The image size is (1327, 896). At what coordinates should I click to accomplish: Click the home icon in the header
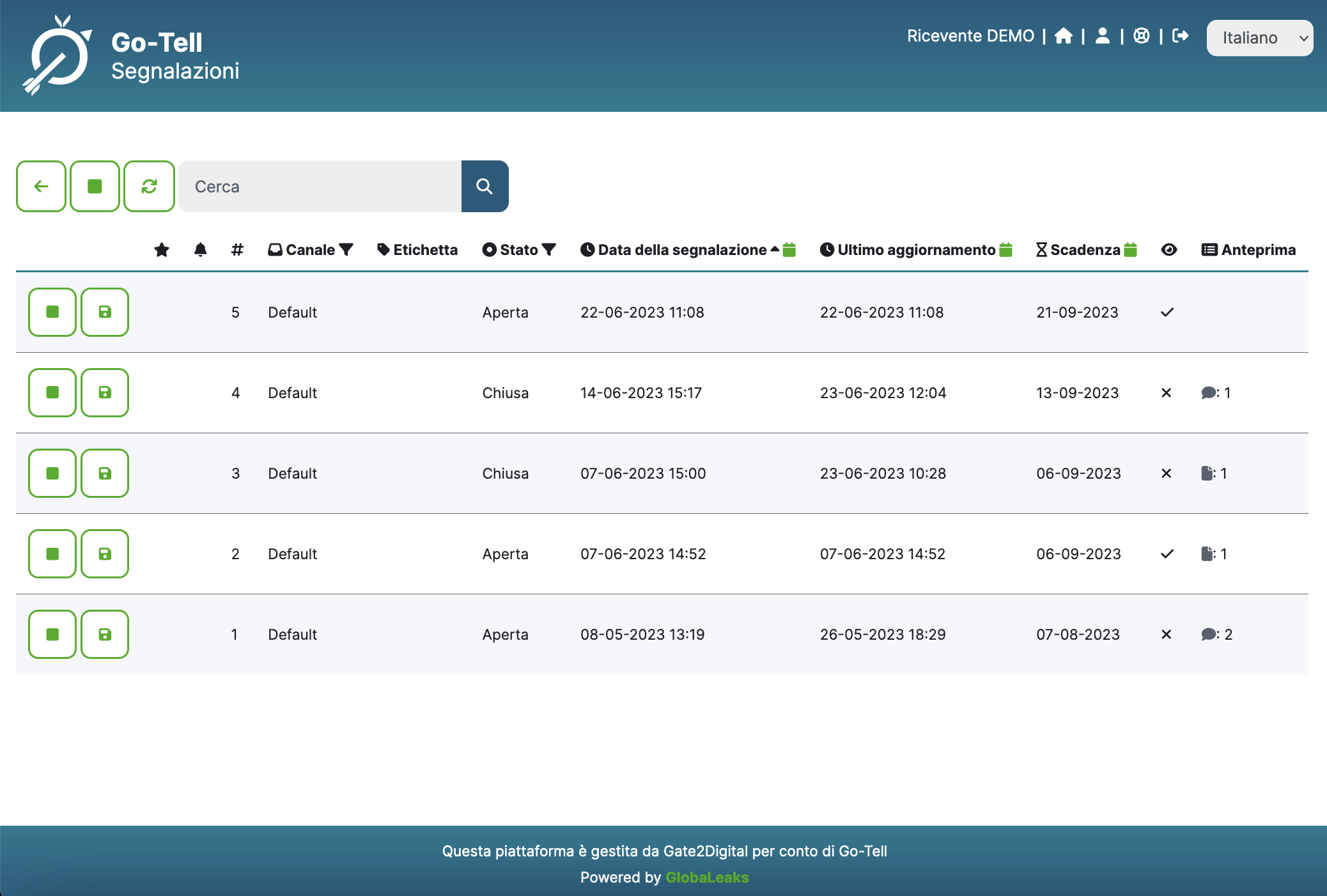[1064, 36]
